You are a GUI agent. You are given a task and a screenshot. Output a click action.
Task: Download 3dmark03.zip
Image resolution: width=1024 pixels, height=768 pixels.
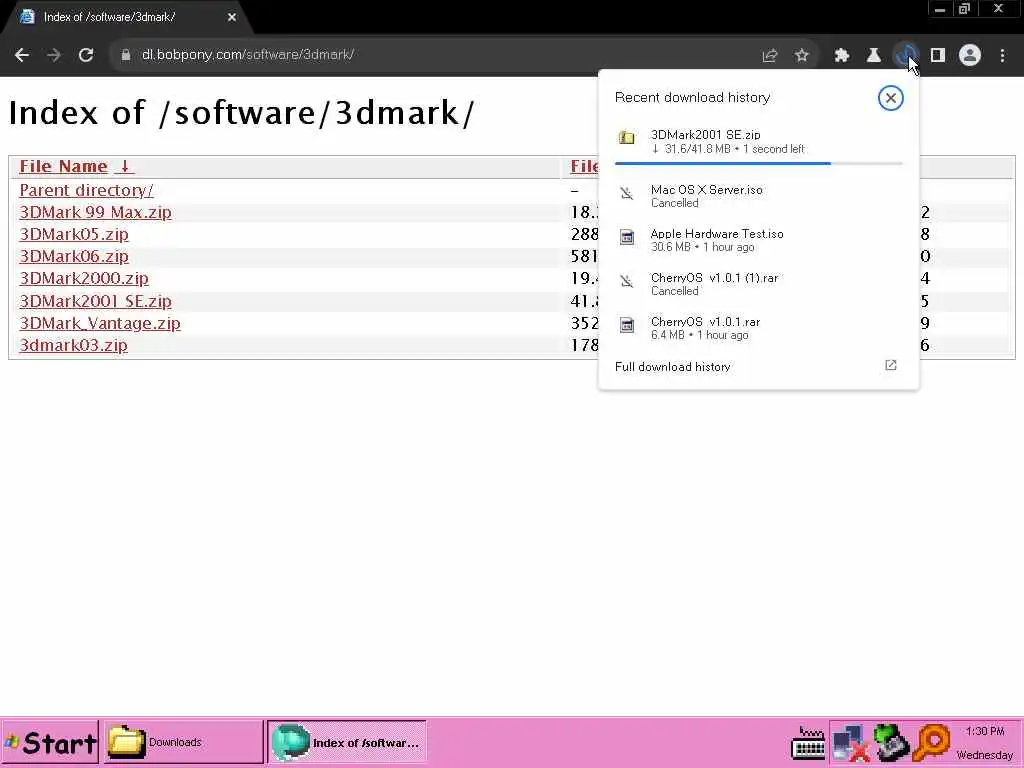click(73, 345)
